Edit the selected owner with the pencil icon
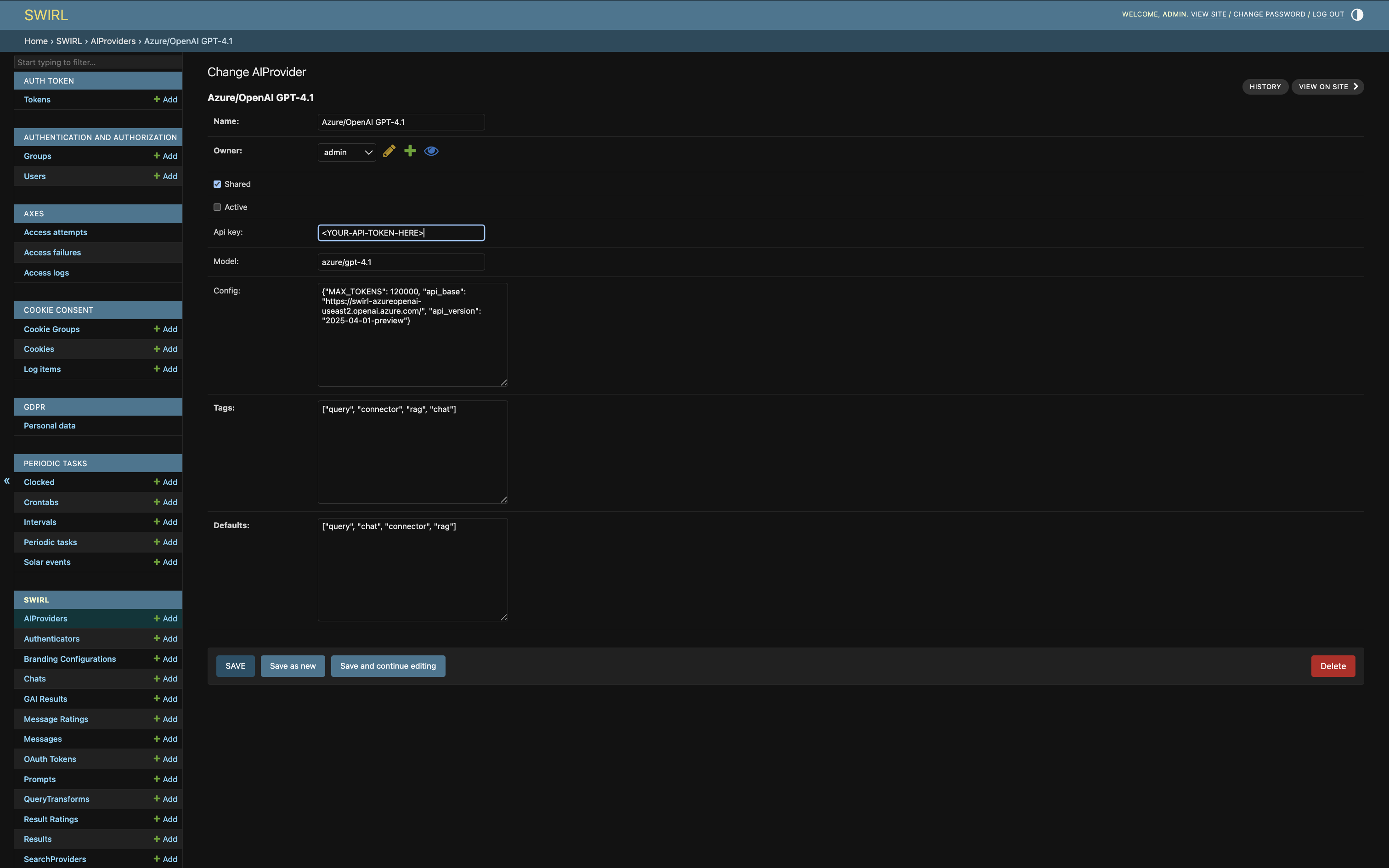This screenshot has width=1389, height=868. [x=389, y=151]
